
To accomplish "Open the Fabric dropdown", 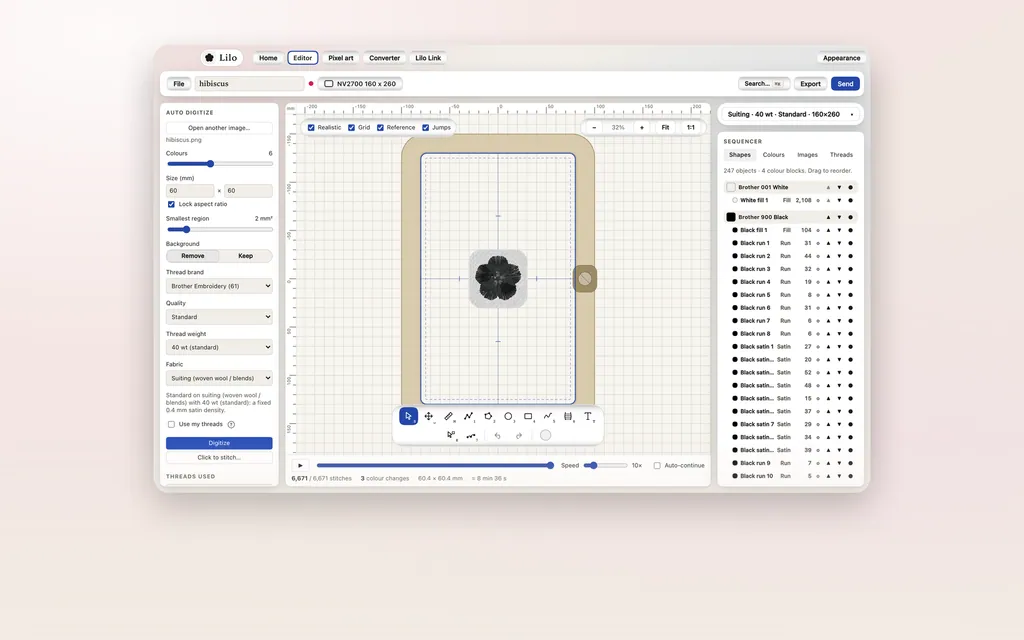I will point(219,378).
